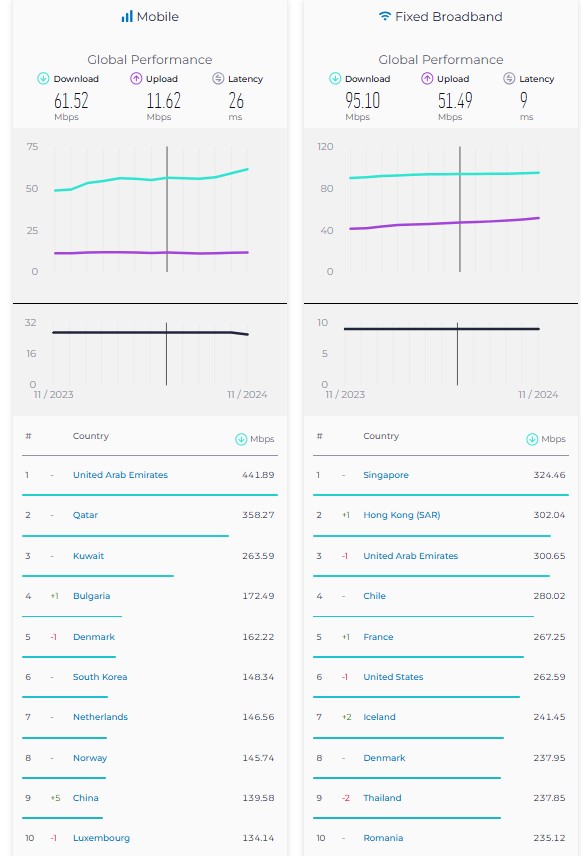Click the Fixed Broadband wifi icon

click(385, 16)
